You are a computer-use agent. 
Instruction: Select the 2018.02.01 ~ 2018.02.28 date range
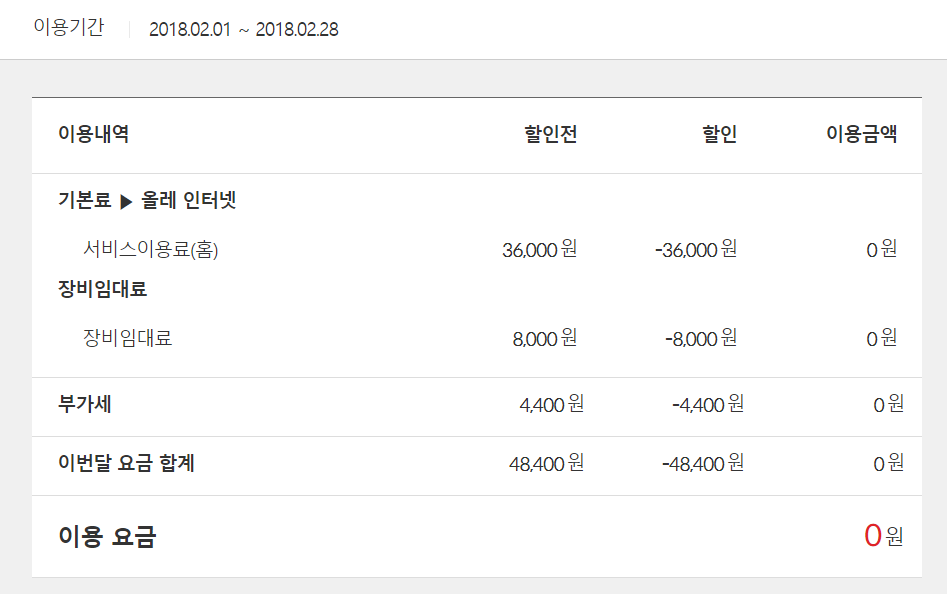pos(243,29)
